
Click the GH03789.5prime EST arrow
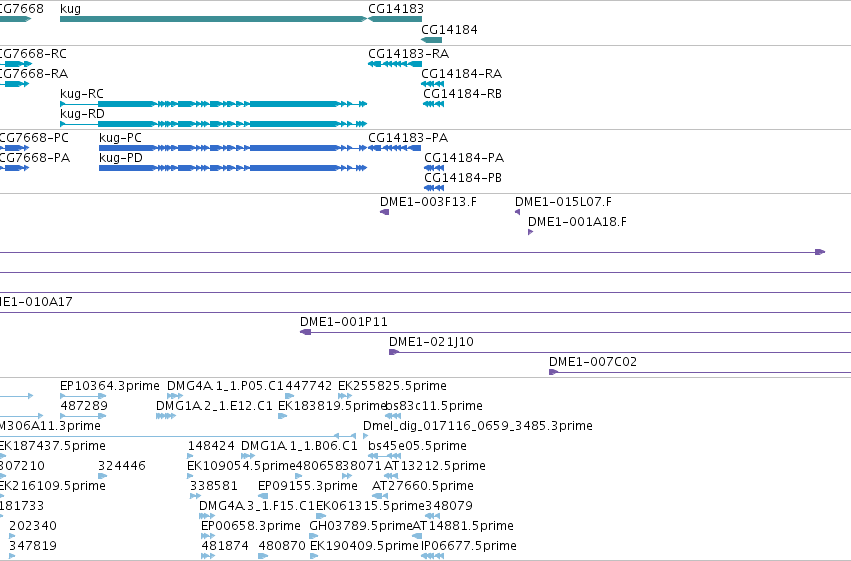pos(314,537)
